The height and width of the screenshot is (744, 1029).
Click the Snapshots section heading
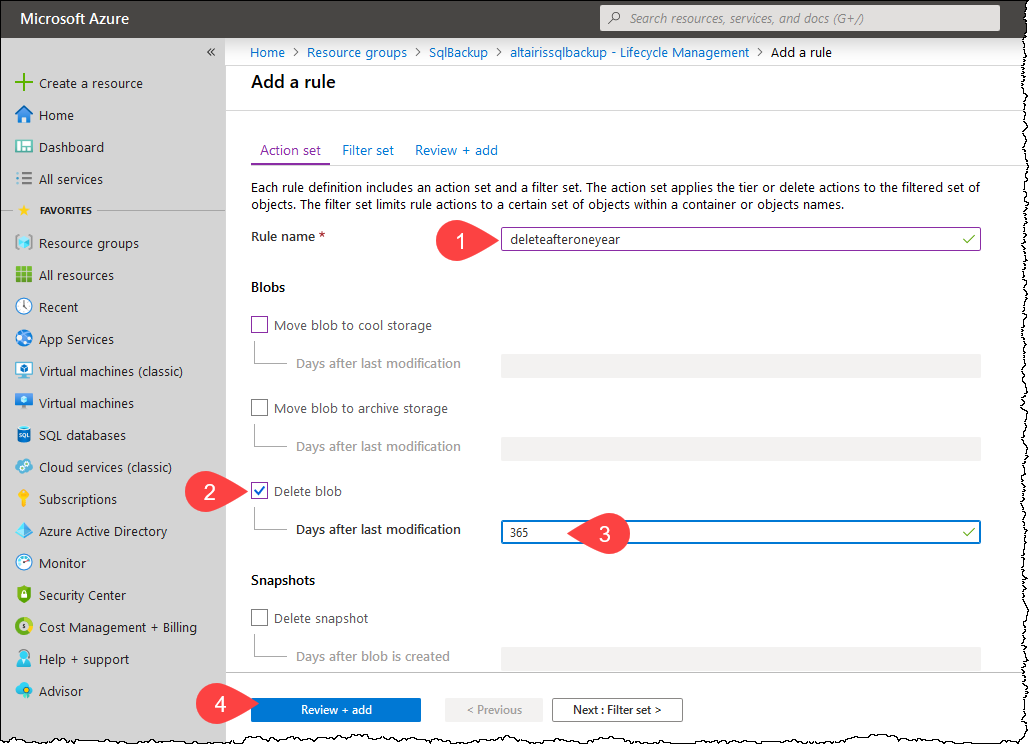point(283,580)
